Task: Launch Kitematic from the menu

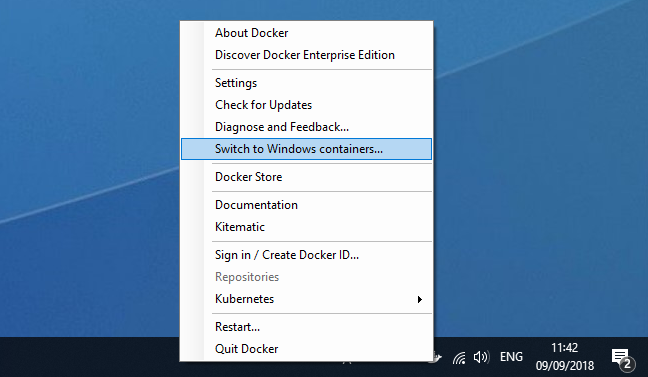Action: pyautogui.click(x=306, y=227)
